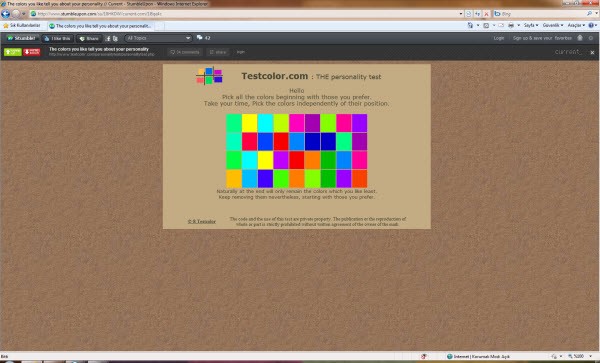Close the current bar with the X
Viewport: 600px width, 363px height.
pyautogui.click(x=592, y=52)
